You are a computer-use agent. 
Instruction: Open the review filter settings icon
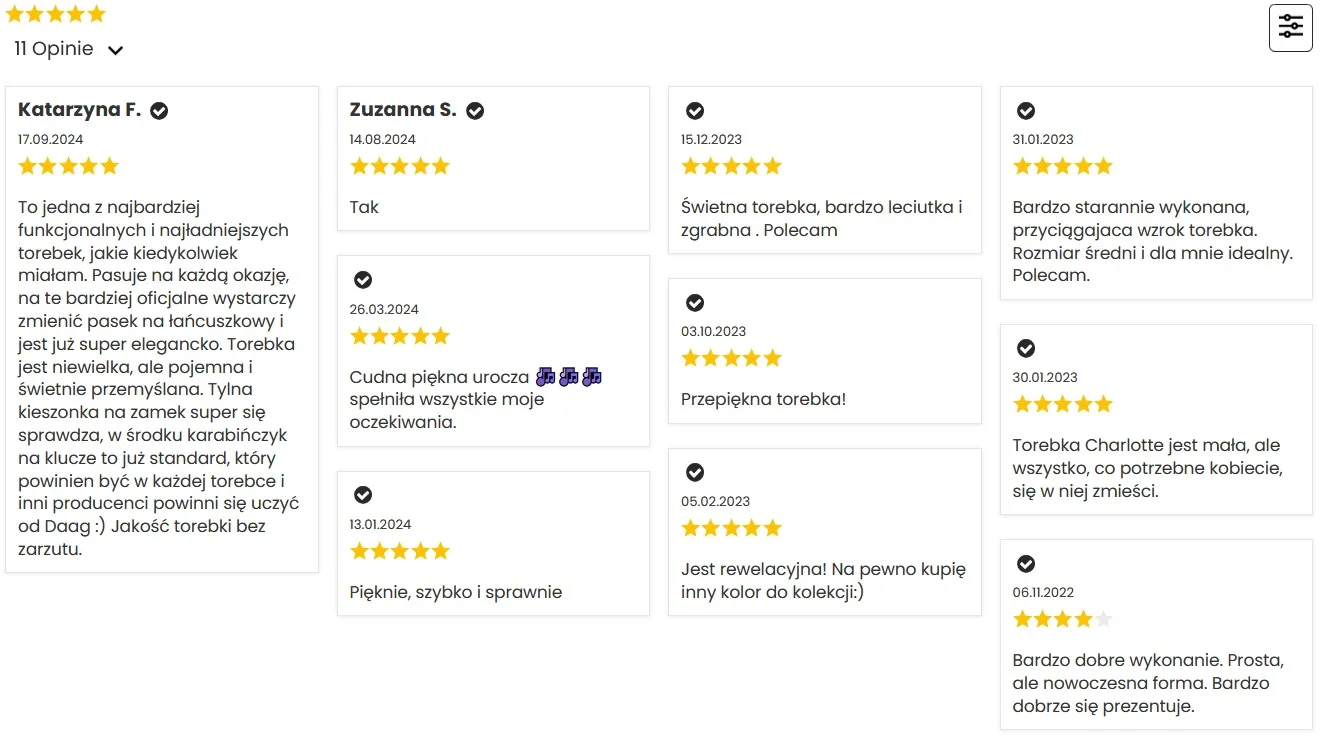click(1290, 27)
